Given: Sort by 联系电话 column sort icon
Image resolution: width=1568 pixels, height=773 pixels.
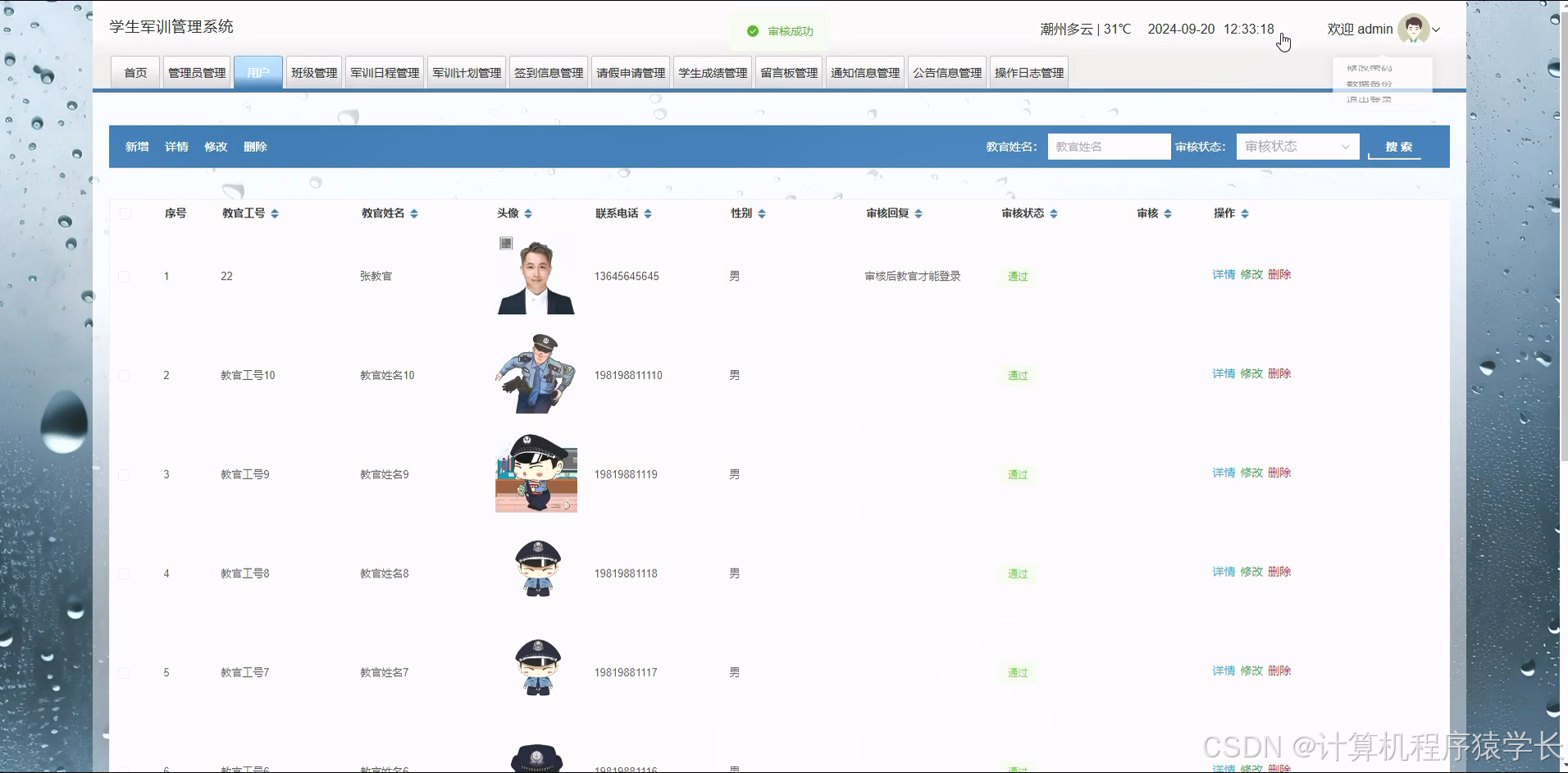Looking at the screenshot, I should click(648, 213).
